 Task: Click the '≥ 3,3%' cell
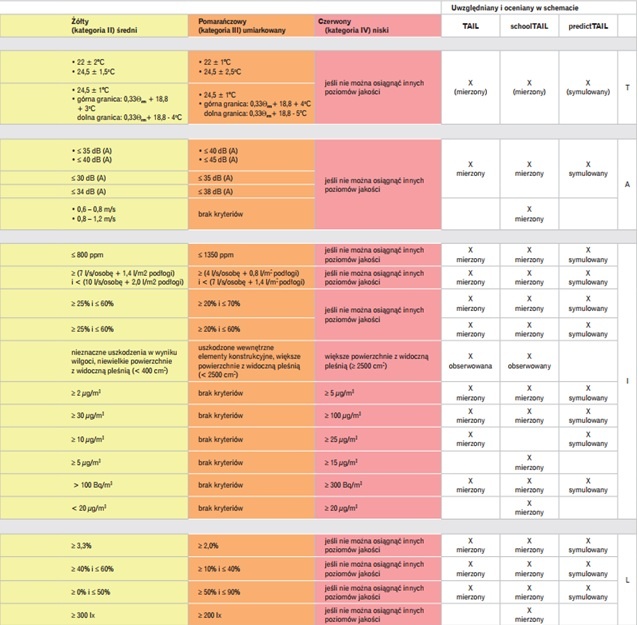[94, 546]
